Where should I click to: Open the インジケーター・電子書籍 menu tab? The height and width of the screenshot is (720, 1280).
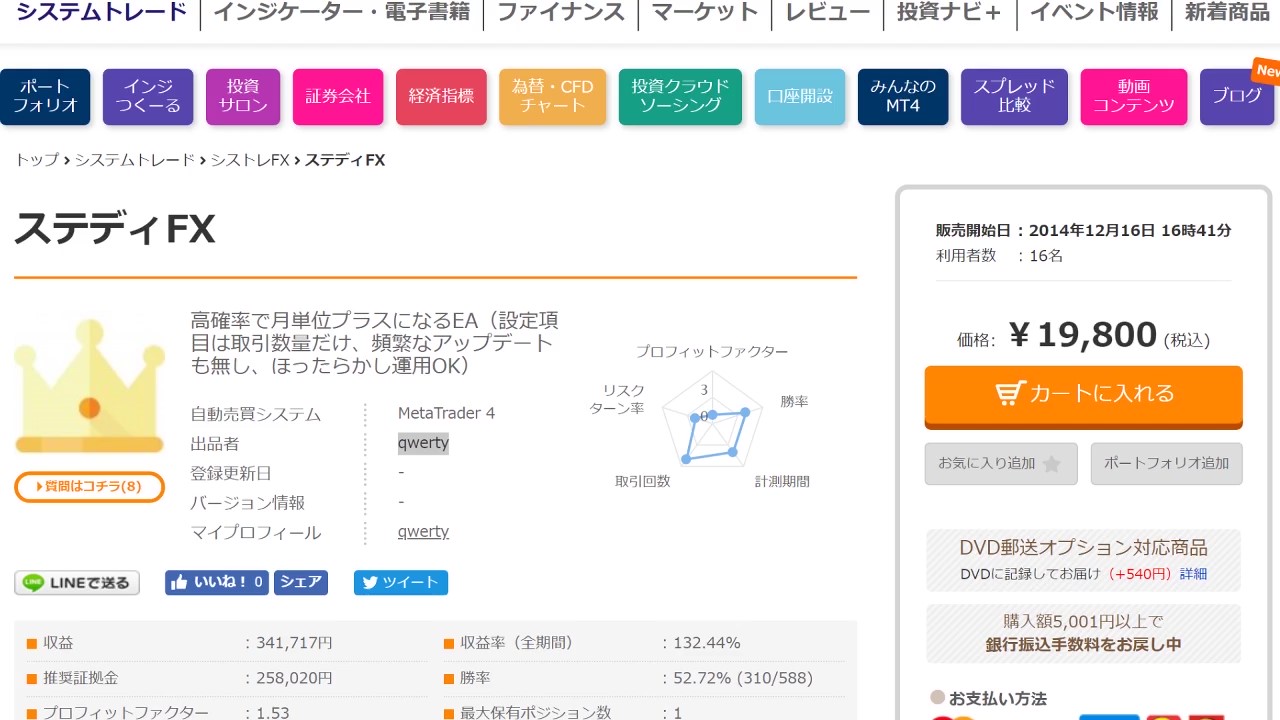342,13
